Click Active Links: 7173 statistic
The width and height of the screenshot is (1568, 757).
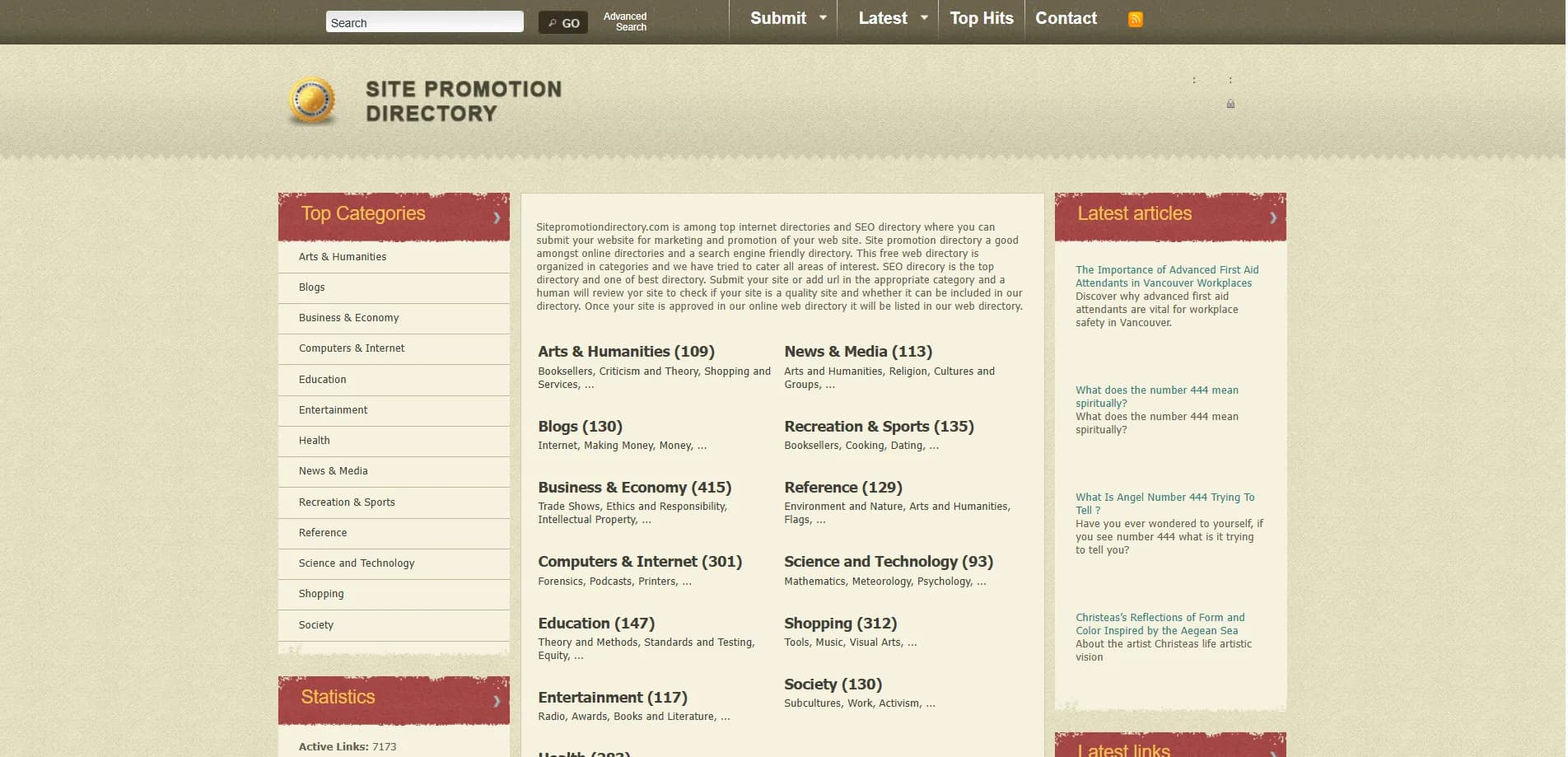coord(348,747)
